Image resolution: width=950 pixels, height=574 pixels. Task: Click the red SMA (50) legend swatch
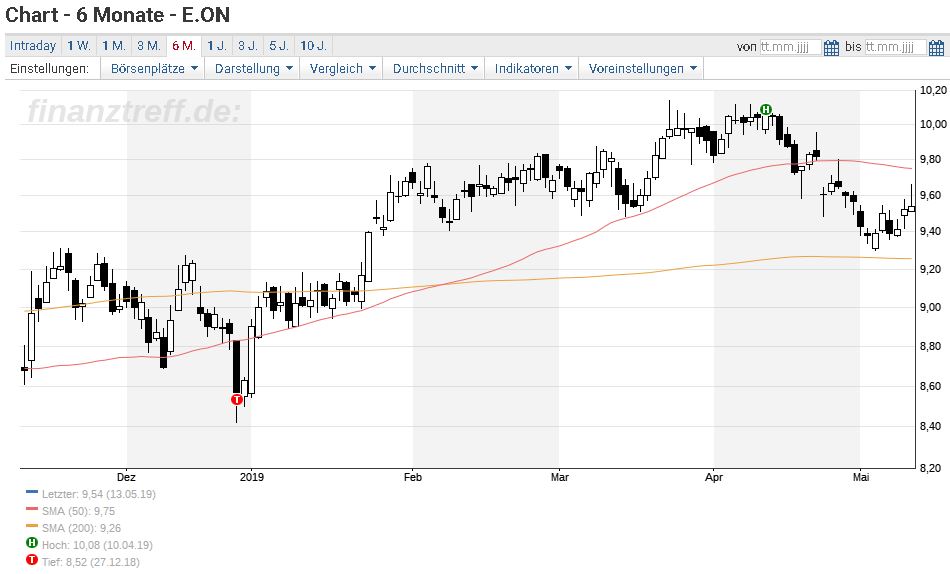click(x=32, y=510)
